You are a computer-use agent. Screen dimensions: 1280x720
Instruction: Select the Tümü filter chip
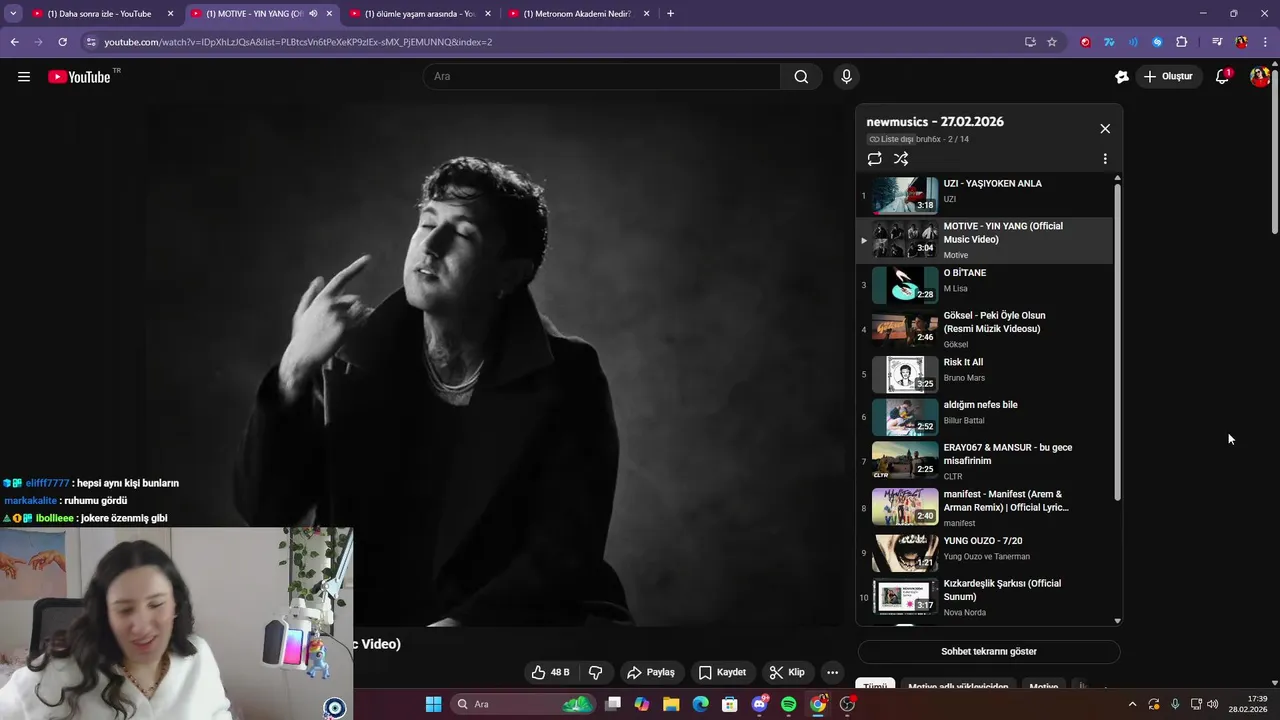(x=875, y=686)
